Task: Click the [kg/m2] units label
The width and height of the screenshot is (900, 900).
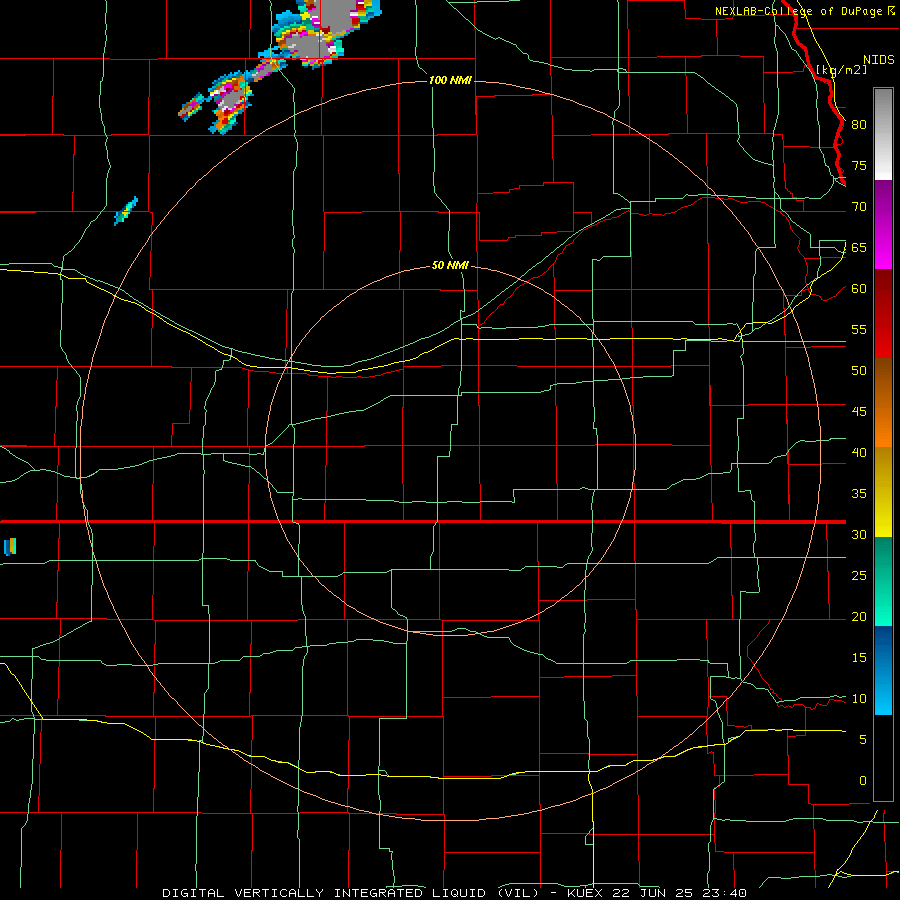Action: click(841, 70)
